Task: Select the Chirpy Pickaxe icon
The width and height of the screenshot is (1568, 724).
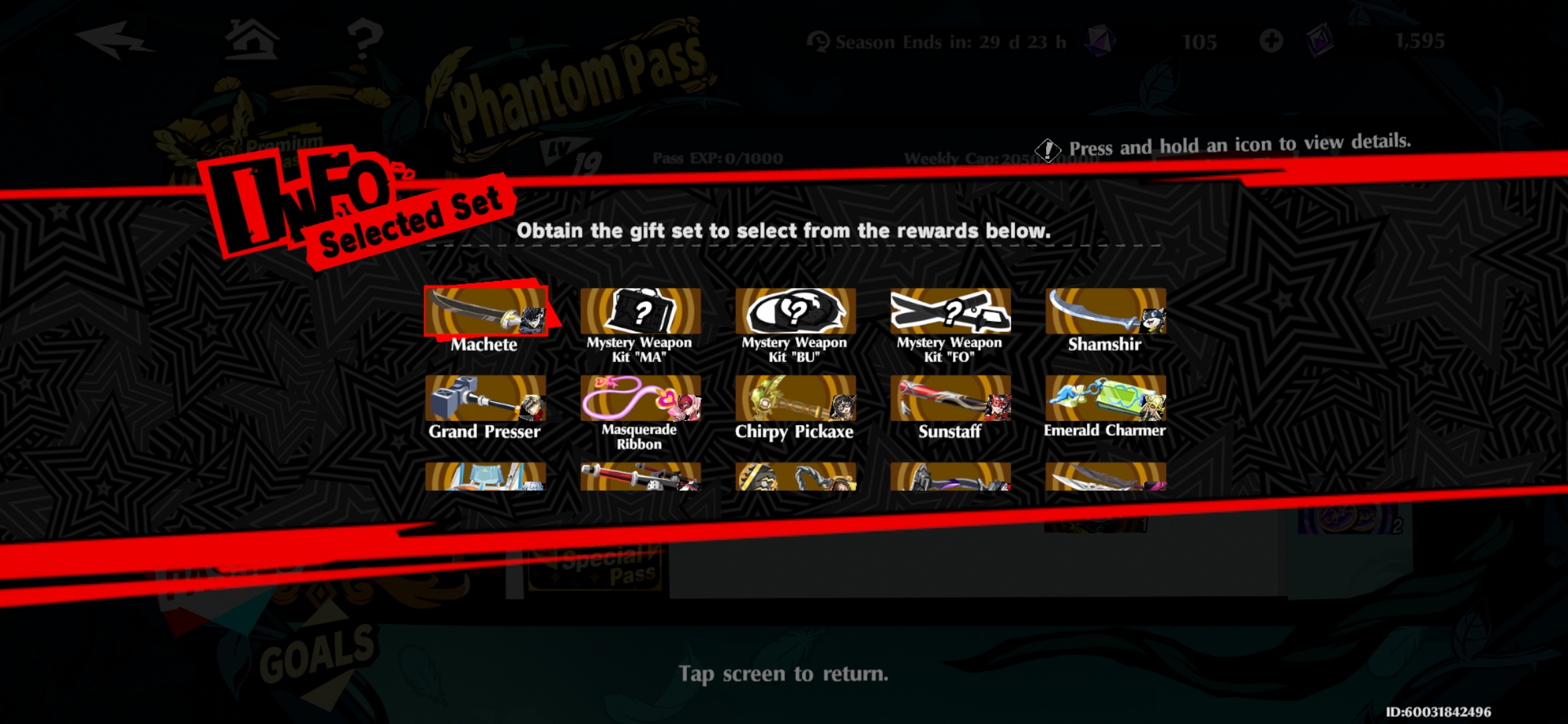Action: 795,398
